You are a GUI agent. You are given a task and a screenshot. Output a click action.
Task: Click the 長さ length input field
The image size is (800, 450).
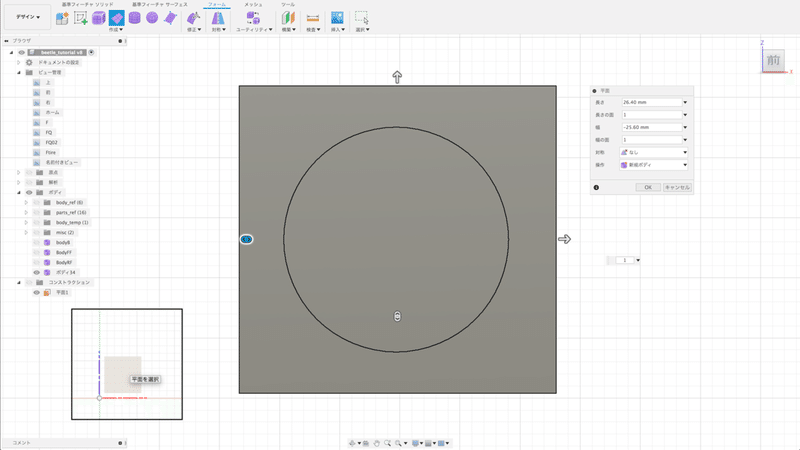coord(652,103)
